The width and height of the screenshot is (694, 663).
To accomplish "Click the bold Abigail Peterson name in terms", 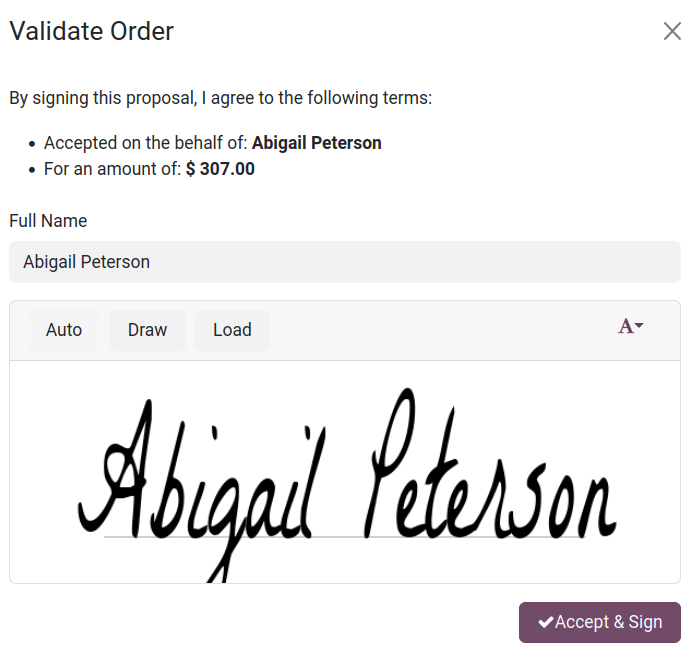I will 316,143.
